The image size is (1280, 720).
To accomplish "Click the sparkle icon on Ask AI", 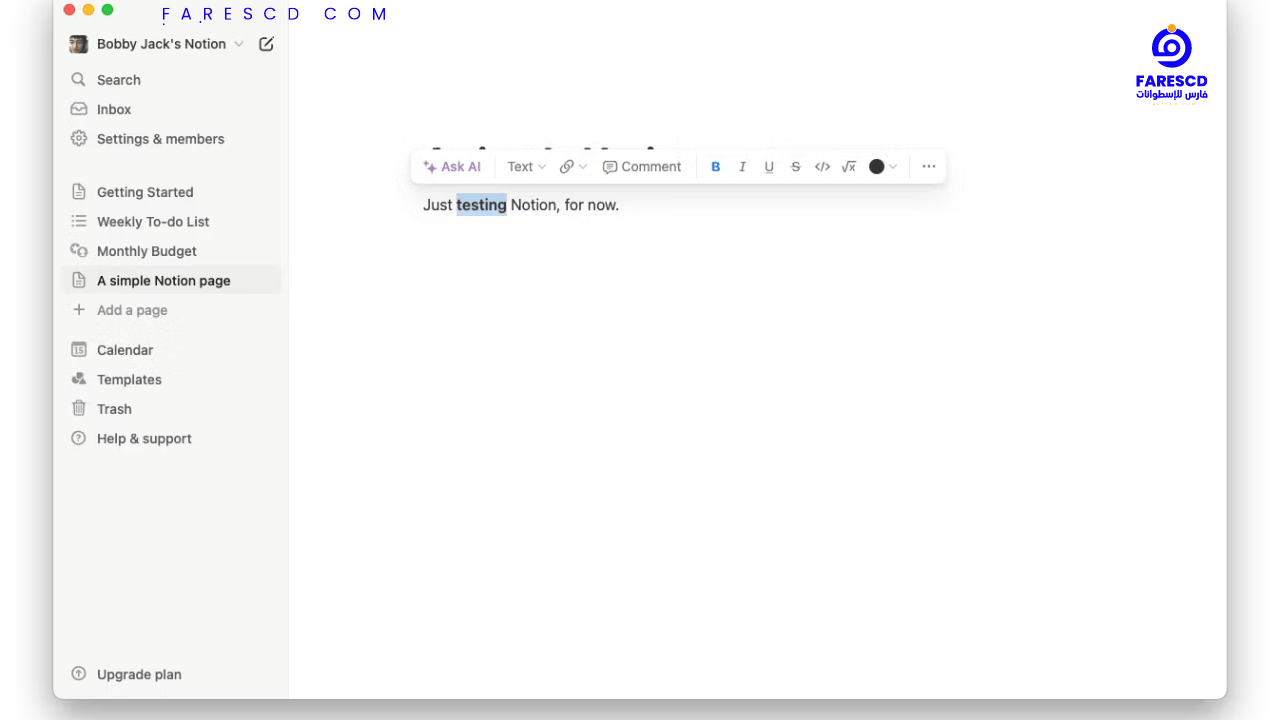I will click(430, 167).
